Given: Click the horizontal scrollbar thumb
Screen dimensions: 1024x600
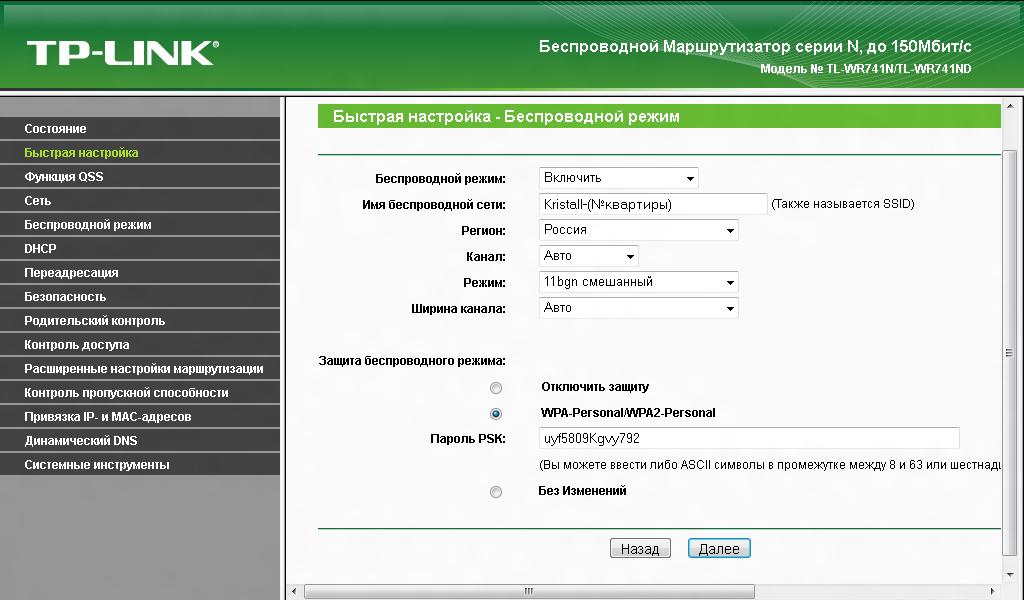Looking at the screenshot, I should coord(527,591).
